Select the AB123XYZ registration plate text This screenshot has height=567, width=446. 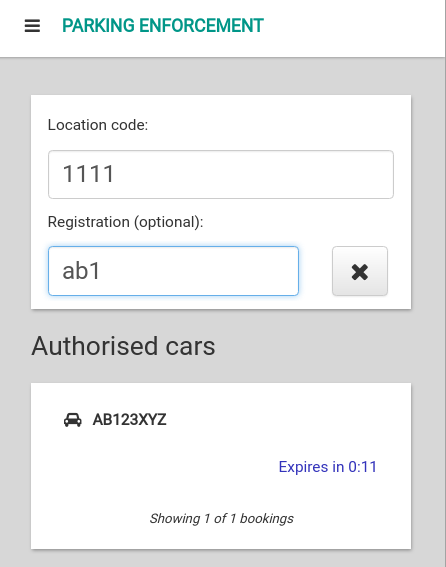tap(129, 420)
